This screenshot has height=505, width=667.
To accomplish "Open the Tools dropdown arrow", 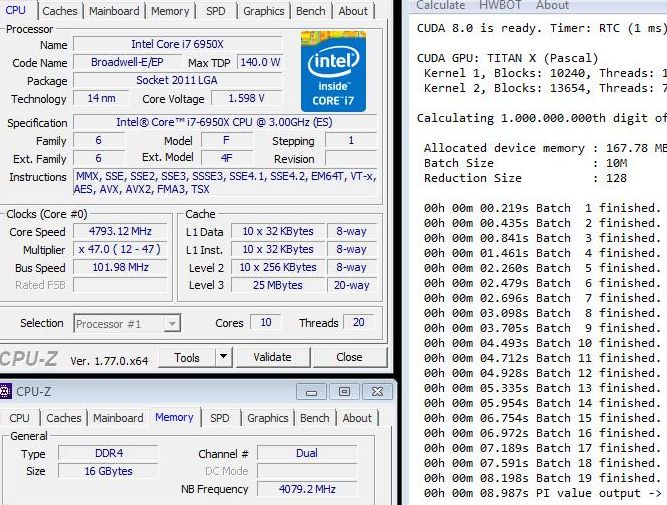I will tap(223, 357).
